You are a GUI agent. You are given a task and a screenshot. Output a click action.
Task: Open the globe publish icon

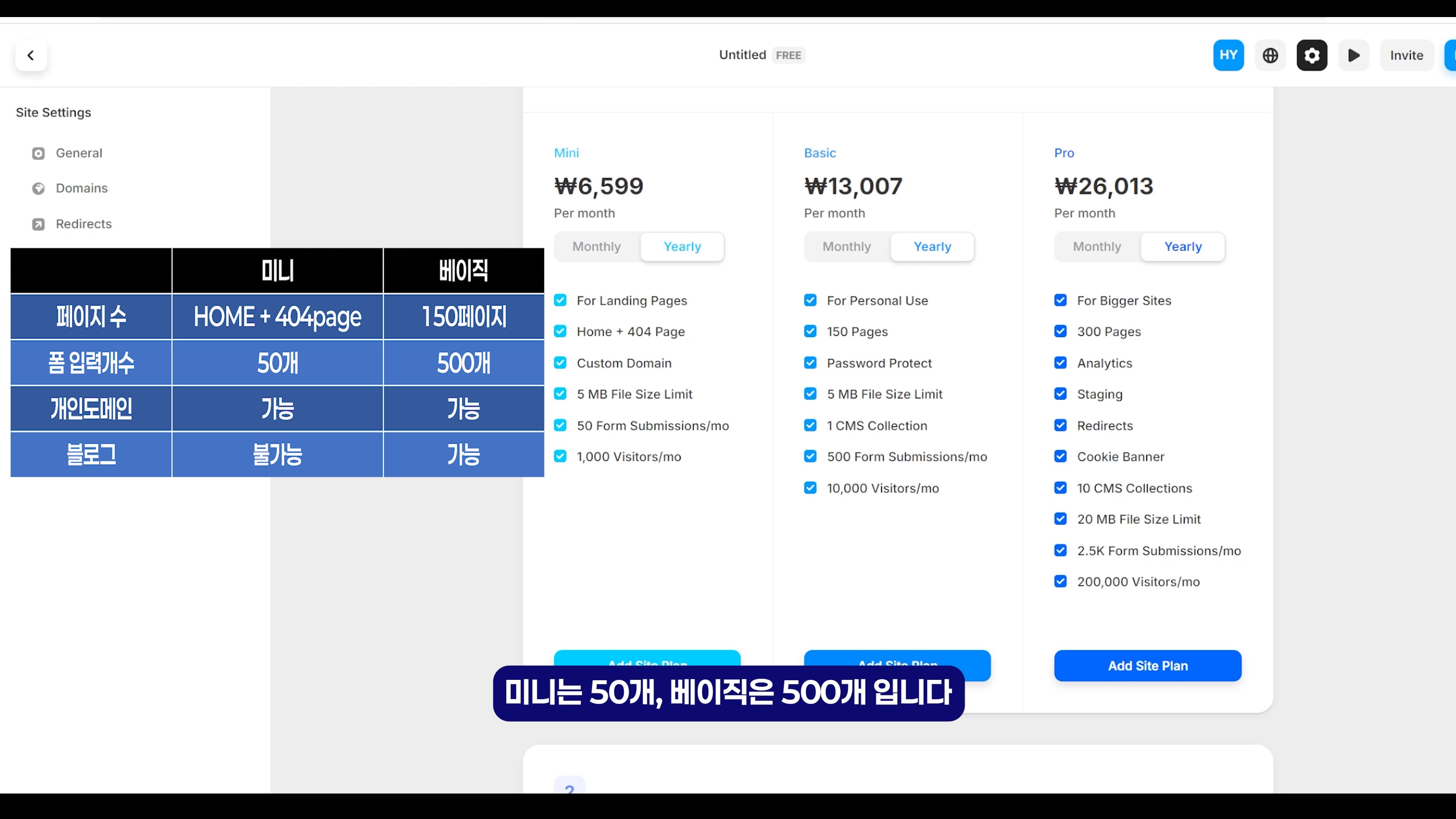click(x=1270, y=55)
